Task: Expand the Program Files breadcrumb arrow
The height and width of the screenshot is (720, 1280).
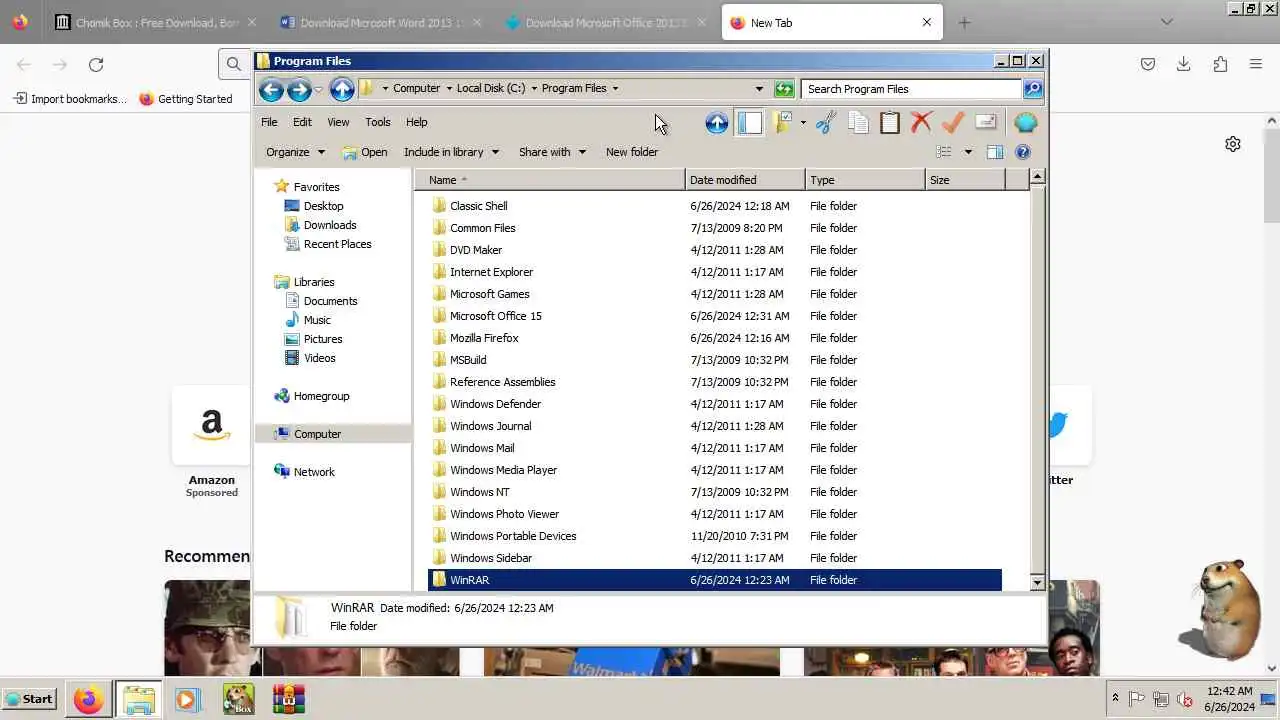Action: pos(615,88)
